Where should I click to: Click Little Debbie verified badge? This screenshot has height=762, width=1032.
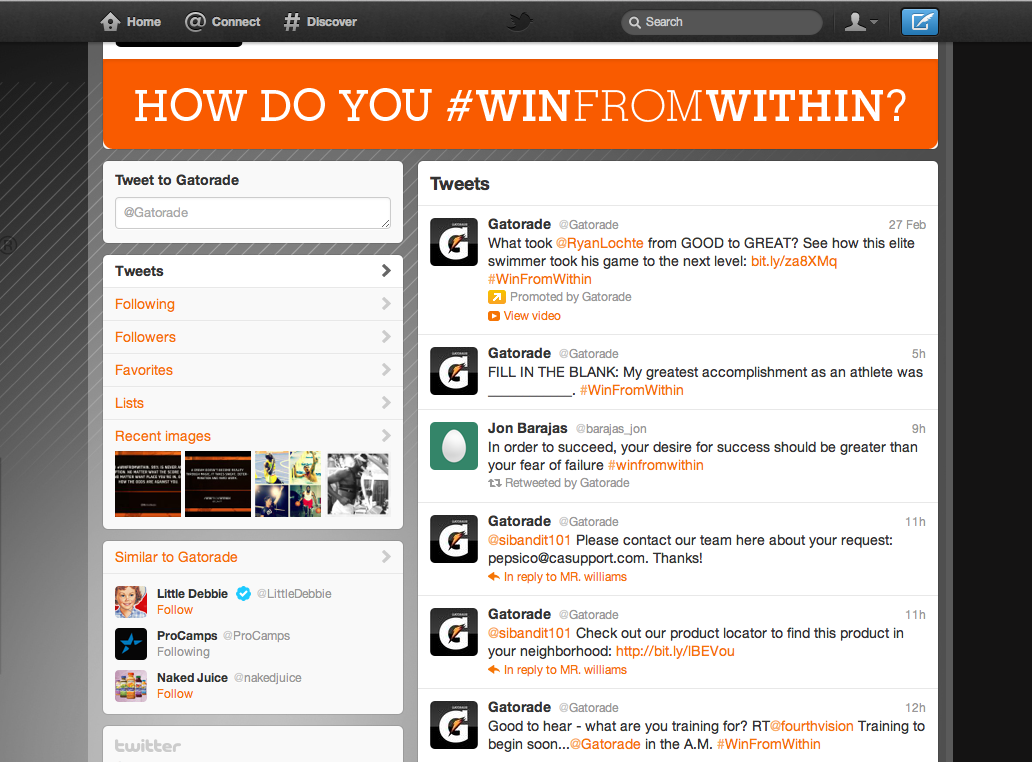[244, 594]
